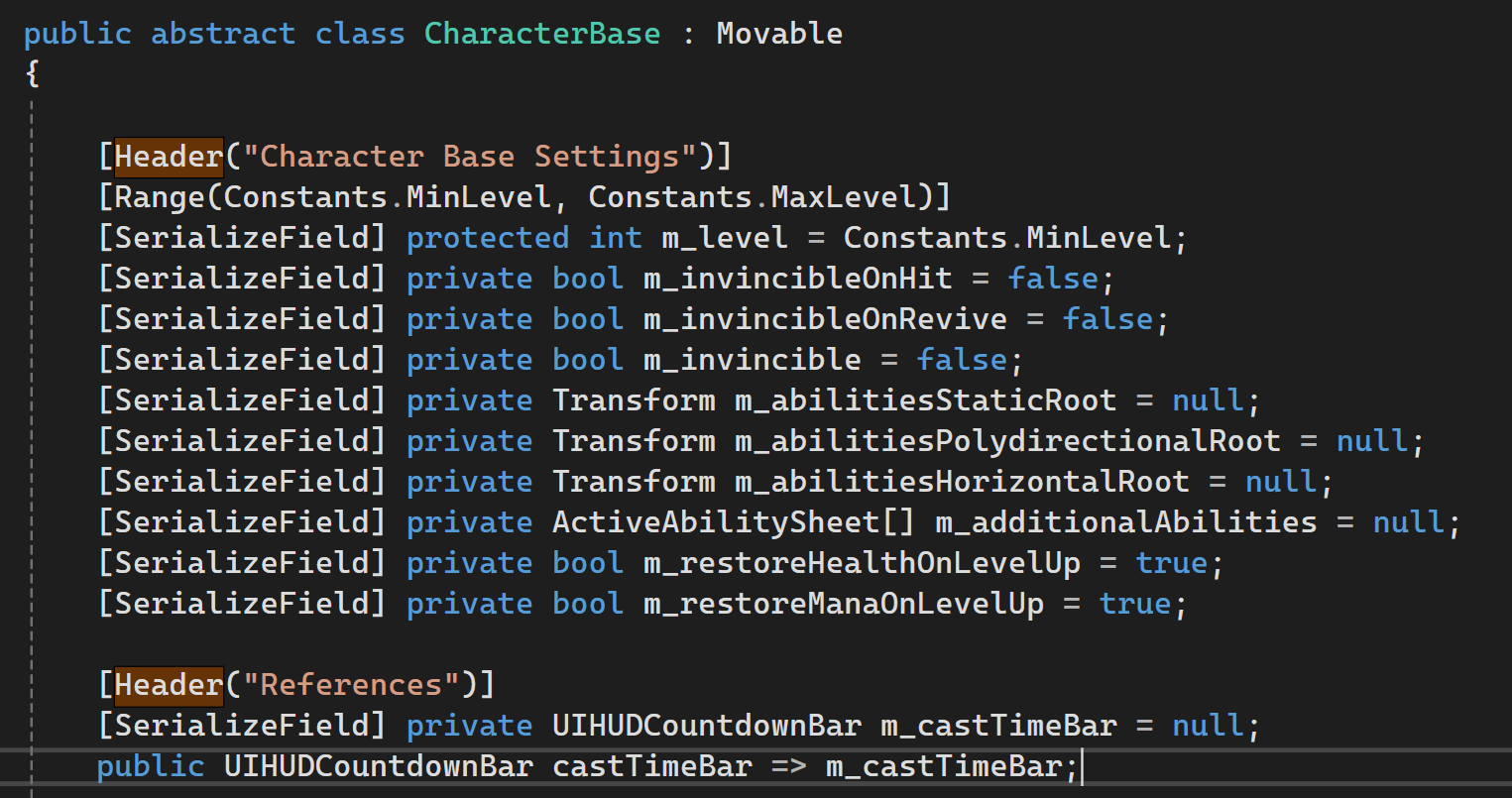Click the true value of m_restoreHealthOnLevelUp
The width and height of the screenshot is (1512, 798).
1171,563
